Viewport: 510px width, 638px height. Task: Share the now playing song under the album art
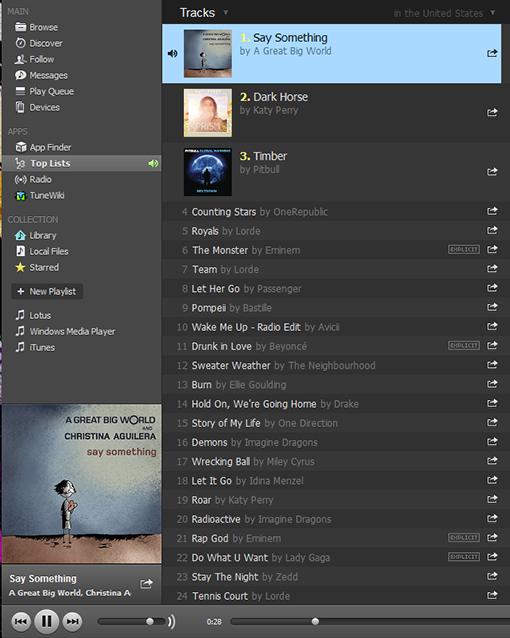click(x=147, y=584)
